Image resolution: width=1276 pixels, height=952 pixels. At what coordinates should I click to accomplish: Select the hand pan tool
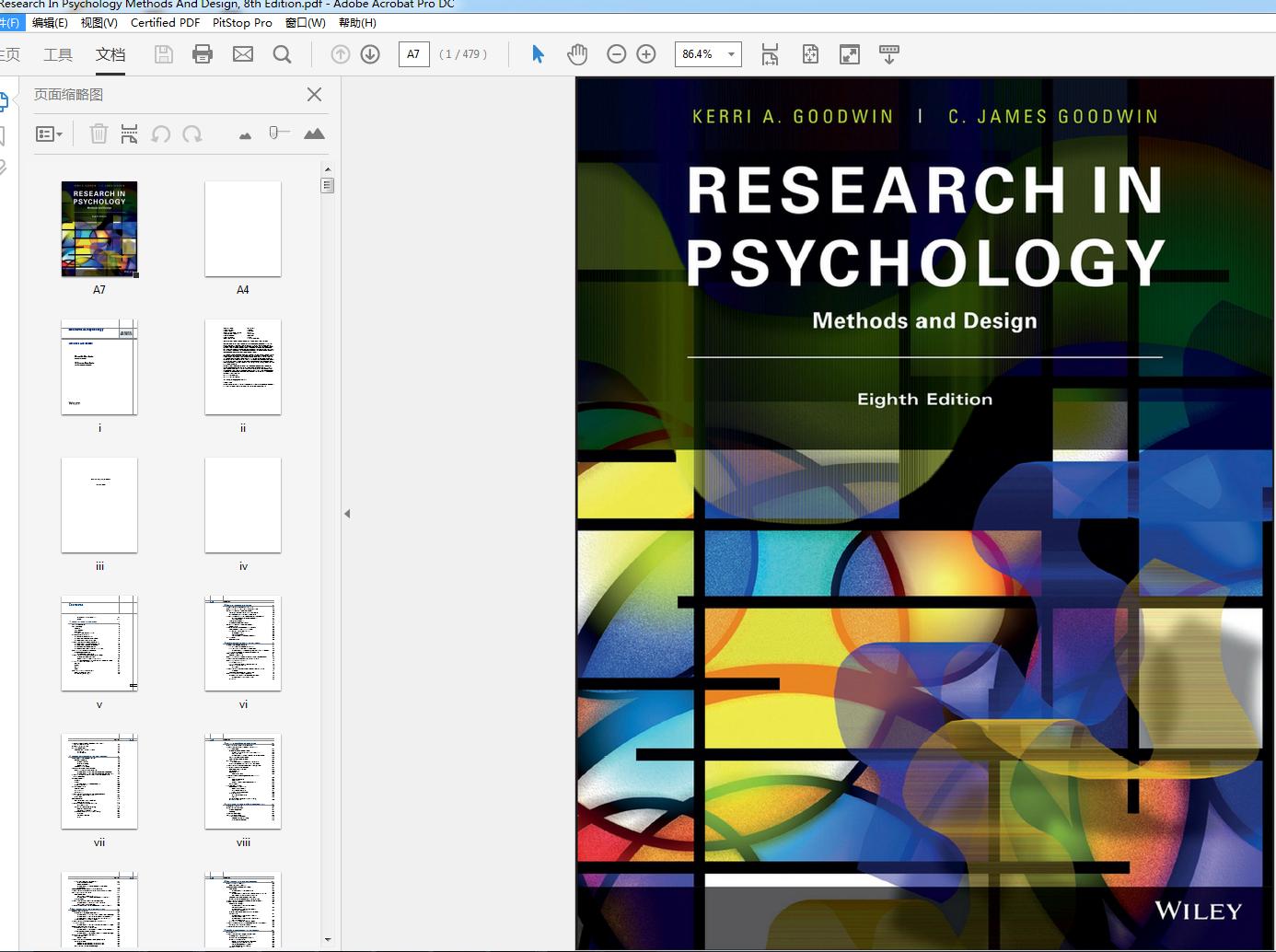(577, 54)
